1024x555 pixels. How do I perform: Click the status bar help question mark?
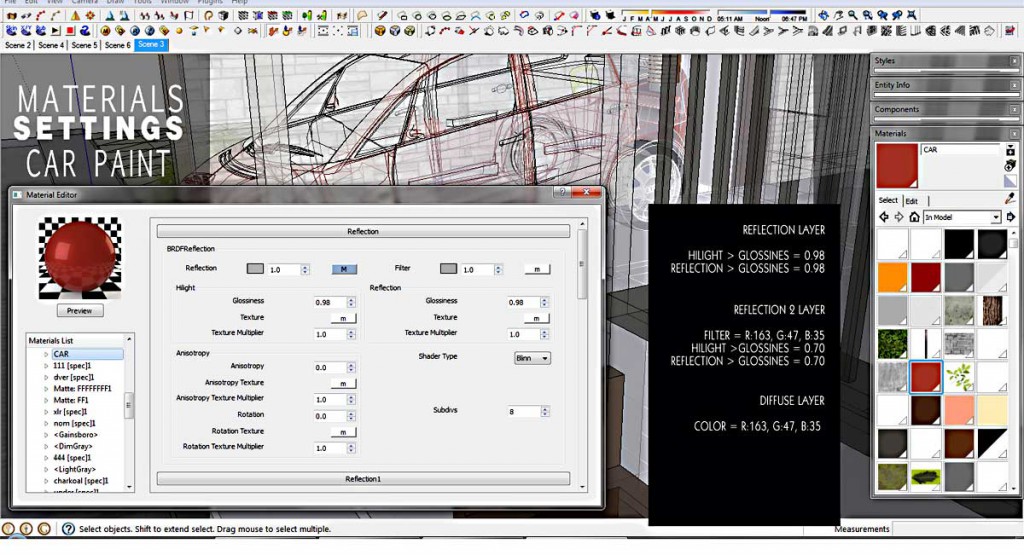coord(68,529)
